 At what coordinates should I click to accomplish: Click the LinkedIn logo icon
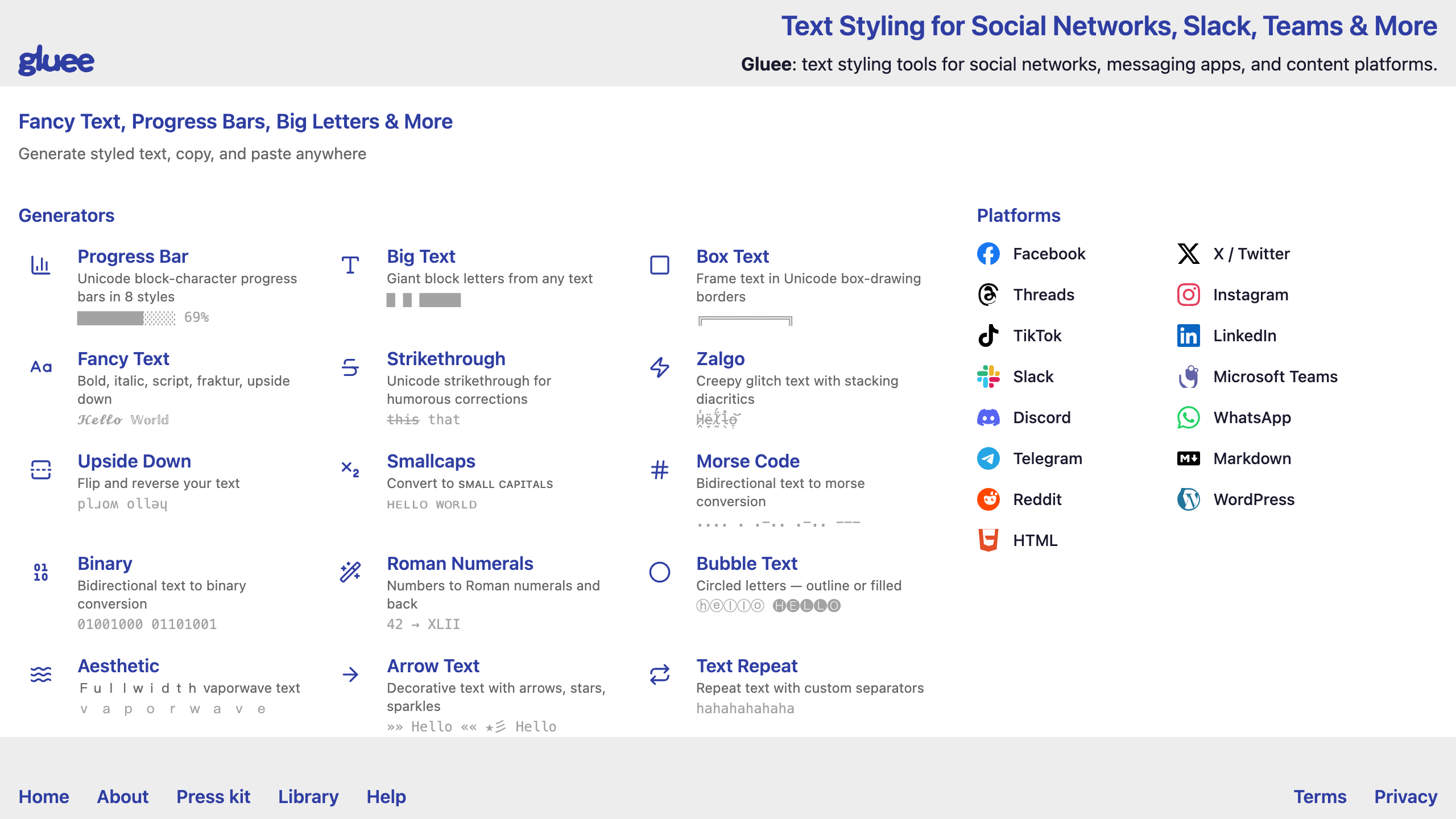point(1189,336)
